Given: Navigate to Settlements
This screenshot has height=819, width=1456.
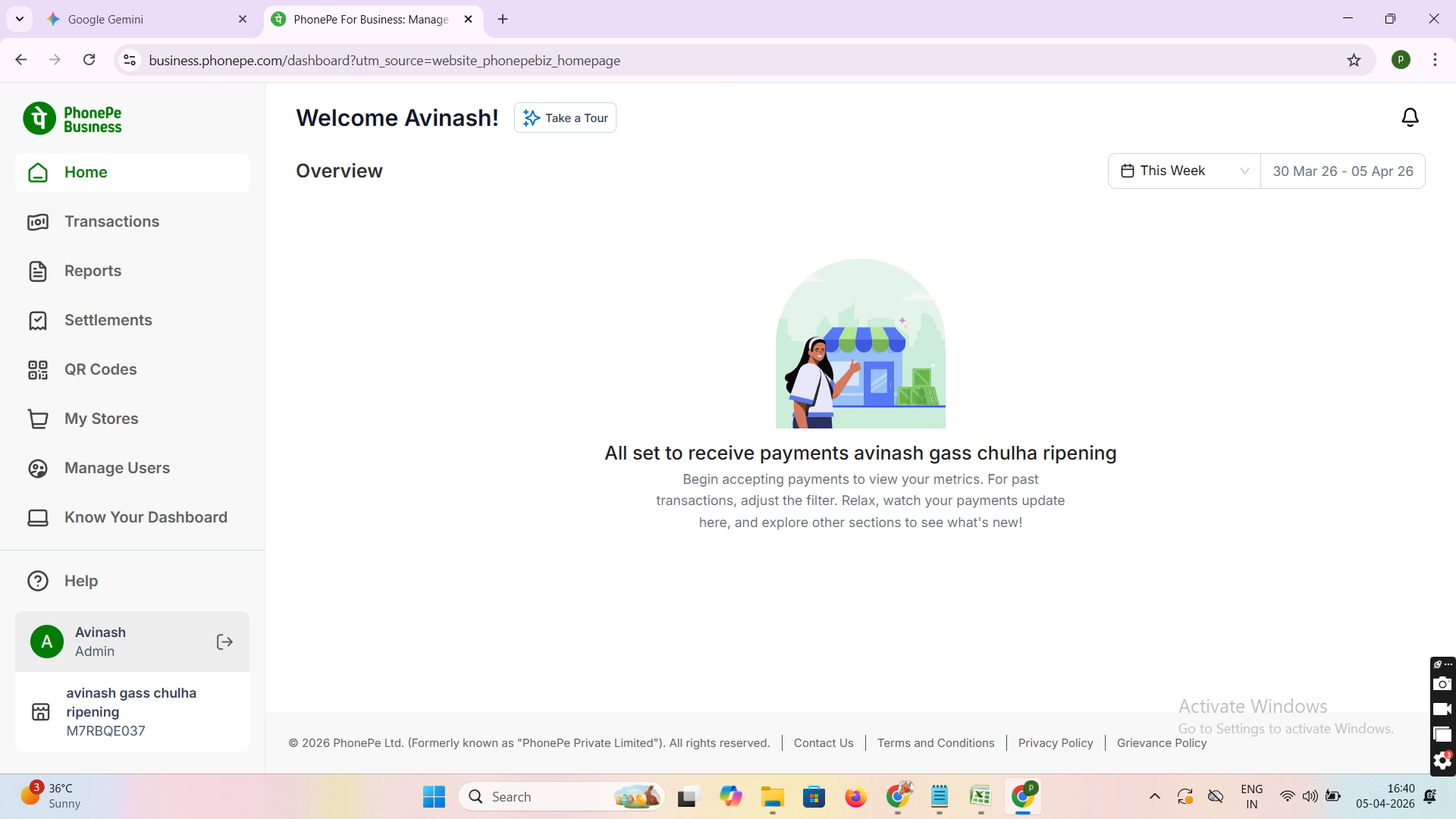Looking at the screenshot, I should 132,320.
